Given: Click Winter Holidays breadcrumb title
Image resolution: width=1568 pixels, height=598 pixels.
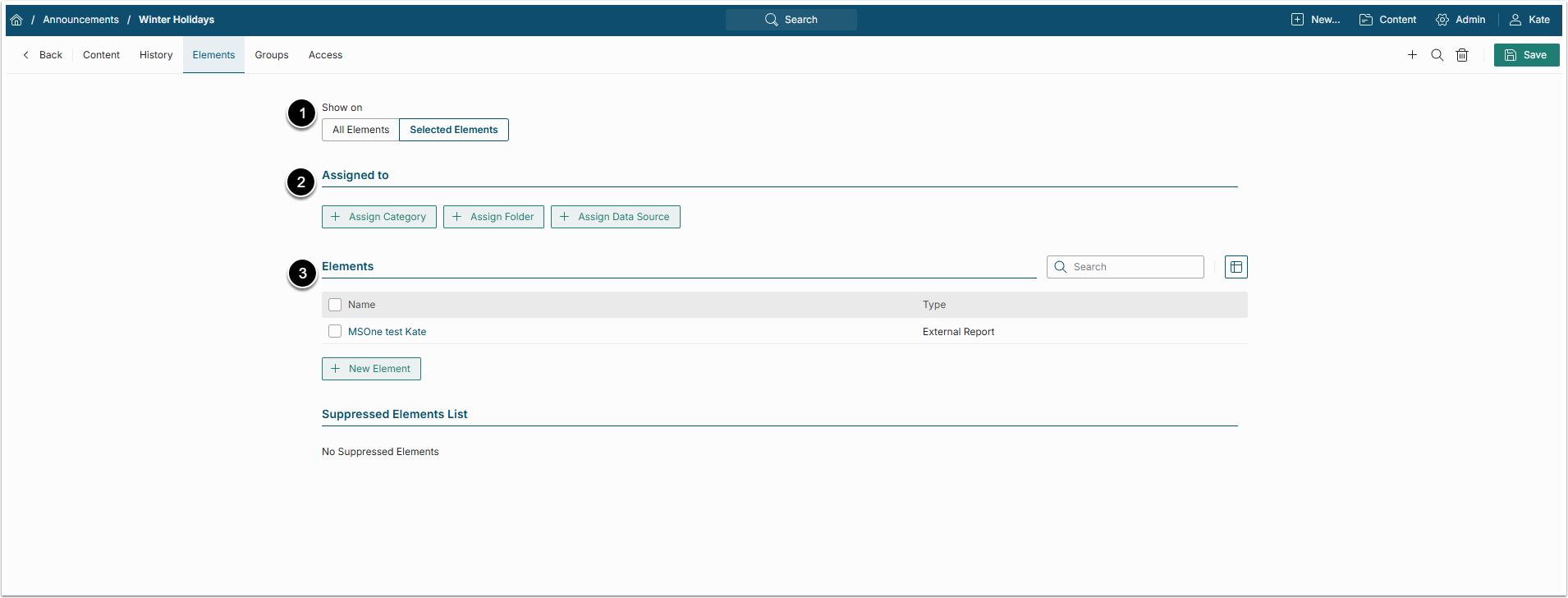Looking at the screenshot, I should tap(177, 20).
